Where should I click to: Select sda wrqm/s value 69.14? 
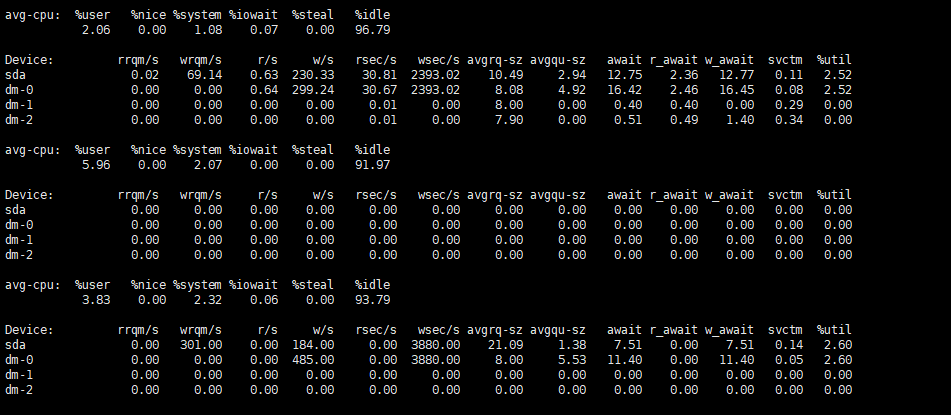(x=204, y=75)
